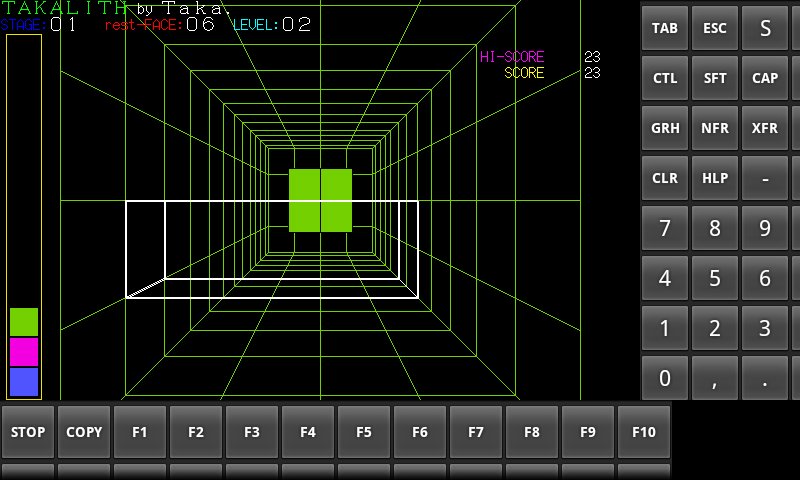Tap the TAB key
This screenshot has height=480, width=800.
[664, 28]
